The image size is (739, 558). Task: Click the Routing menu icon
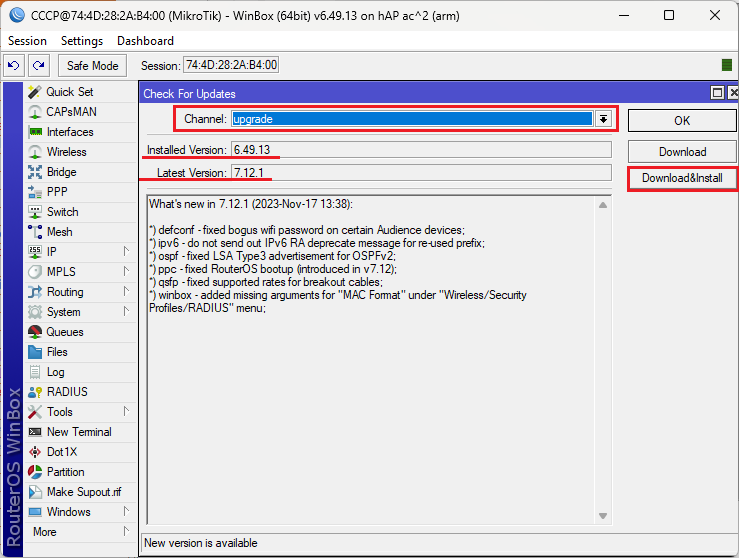click(34, 292)
